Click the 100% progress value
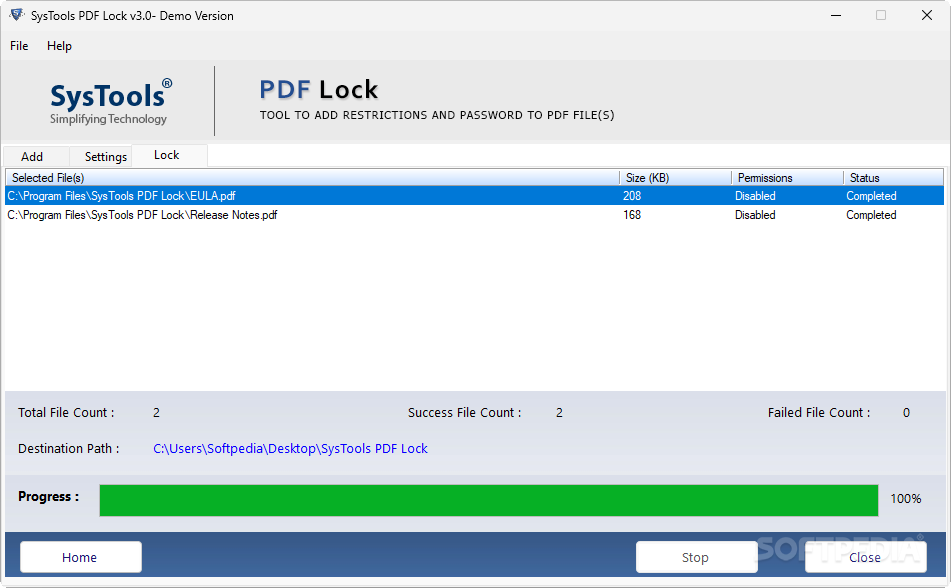The image size is (951, 588). pos(906,499)
